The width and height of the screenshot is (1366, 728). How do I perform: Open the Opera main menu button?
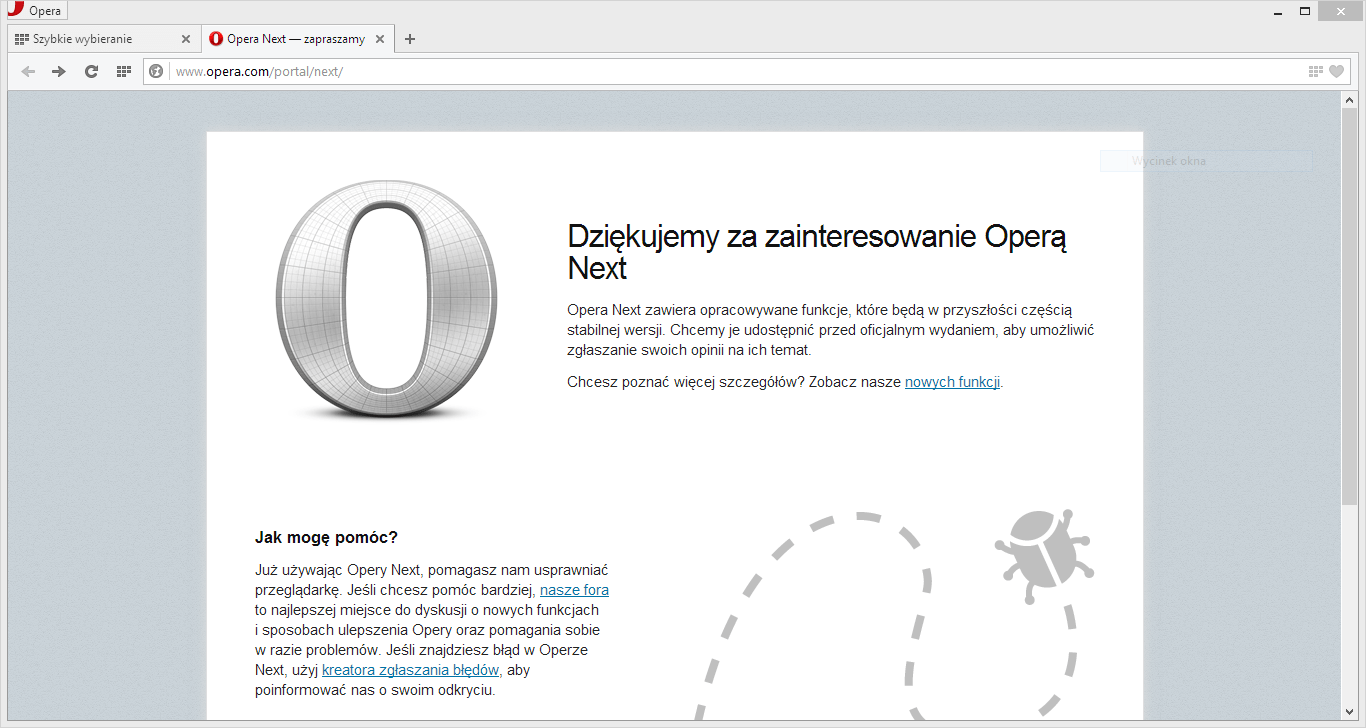coord(35,11)
